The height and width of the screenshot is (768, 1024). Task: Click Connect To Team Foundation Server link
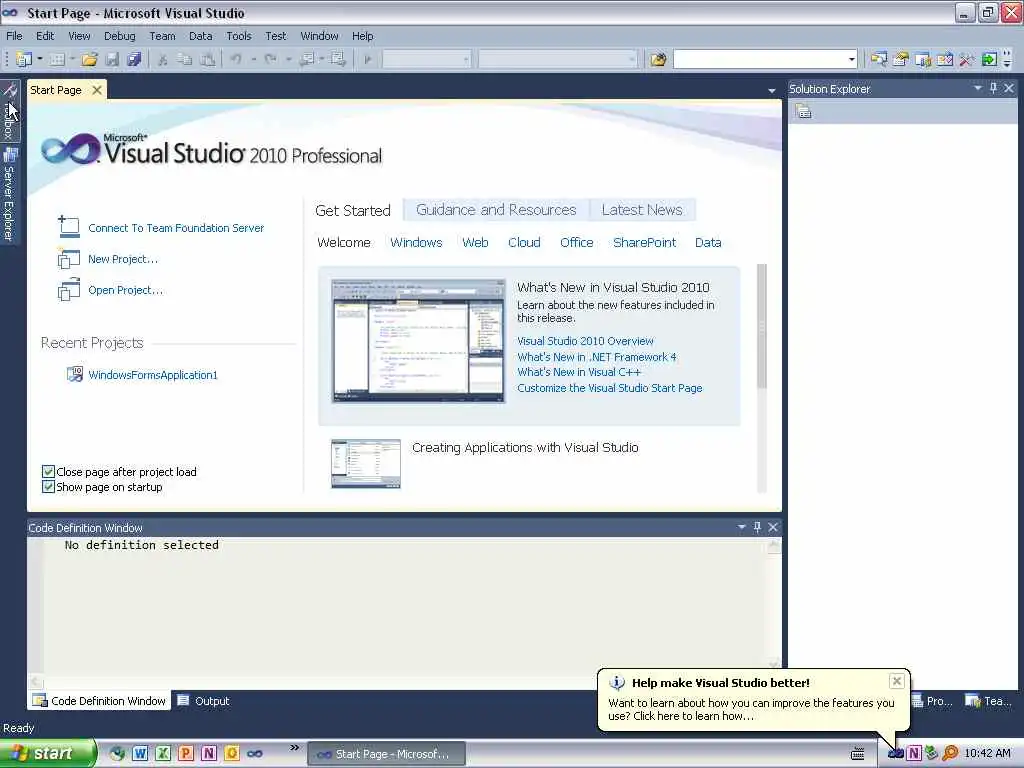point(176,228)
